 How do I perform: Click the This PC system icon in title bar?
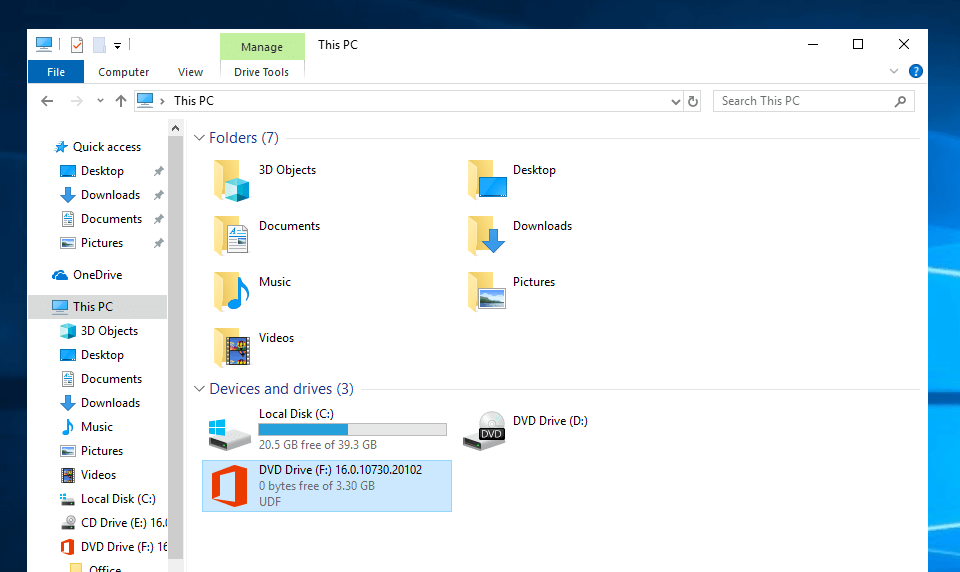(x=43, y=44)
